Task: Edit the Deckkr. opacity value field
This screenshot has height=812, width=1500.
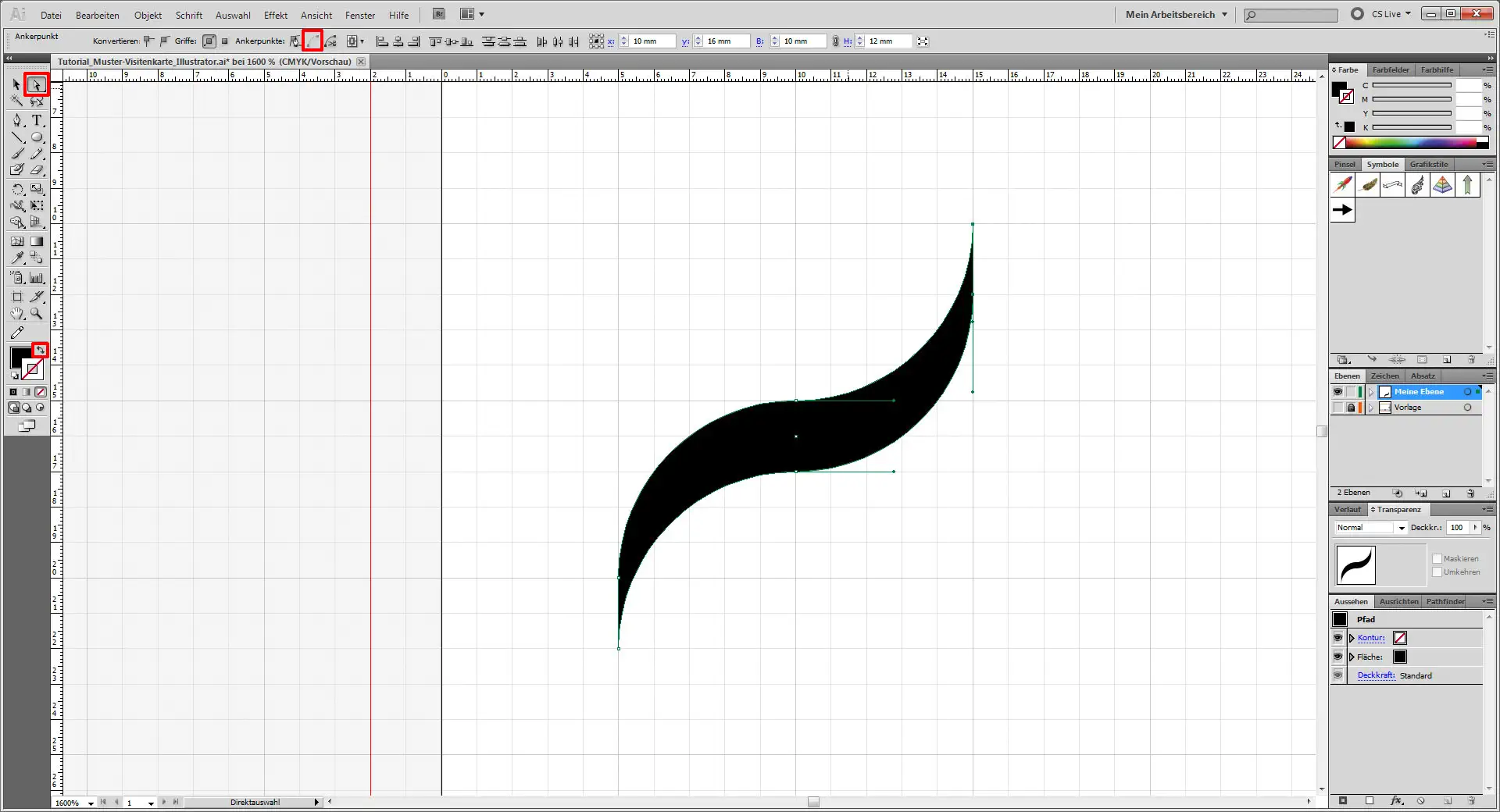Action: (x=1458, y=528)
